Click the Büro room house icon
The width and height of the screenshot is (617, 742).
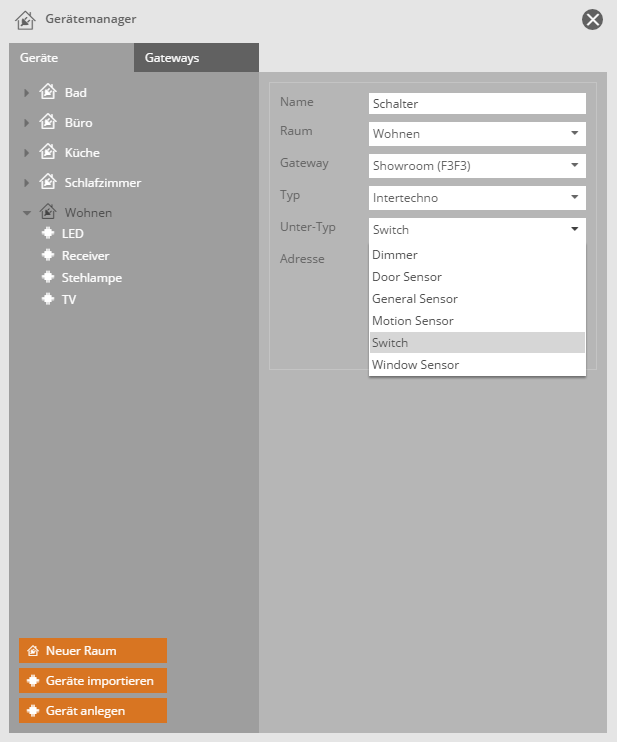(x=47, y=122)
